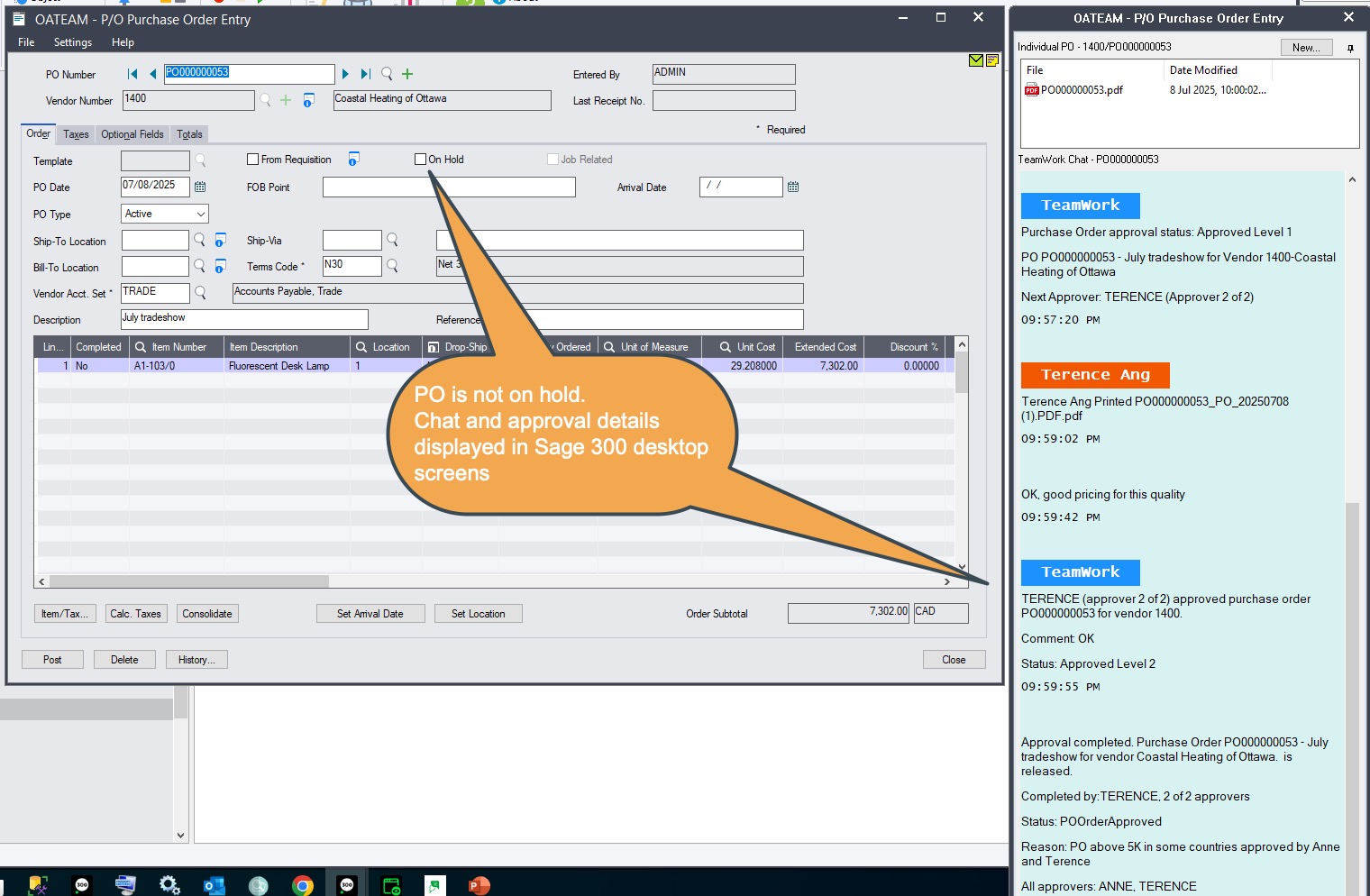Open PO Date calendar picker
1370x896 pixels.
coord(200,187)
